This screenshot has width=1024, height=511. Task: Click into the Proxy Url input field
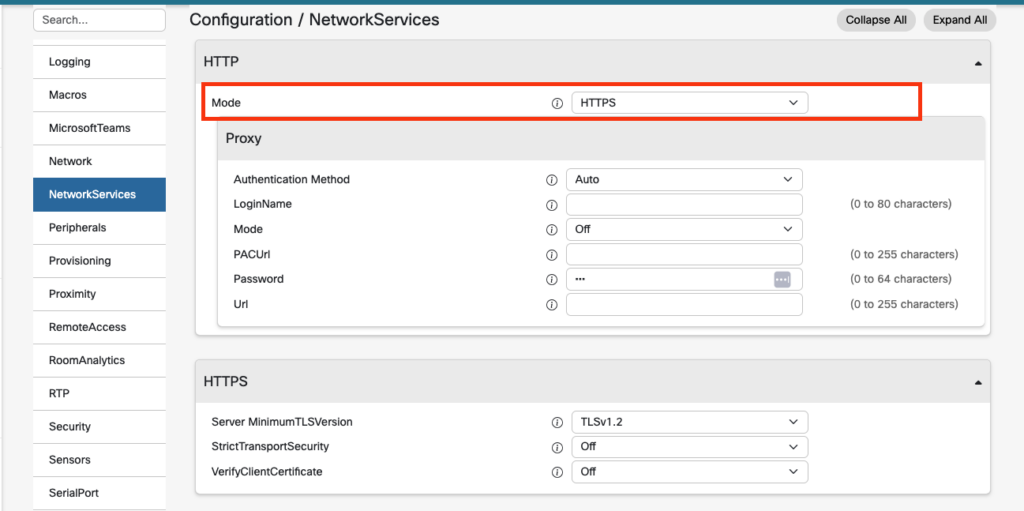click(684, 305)
